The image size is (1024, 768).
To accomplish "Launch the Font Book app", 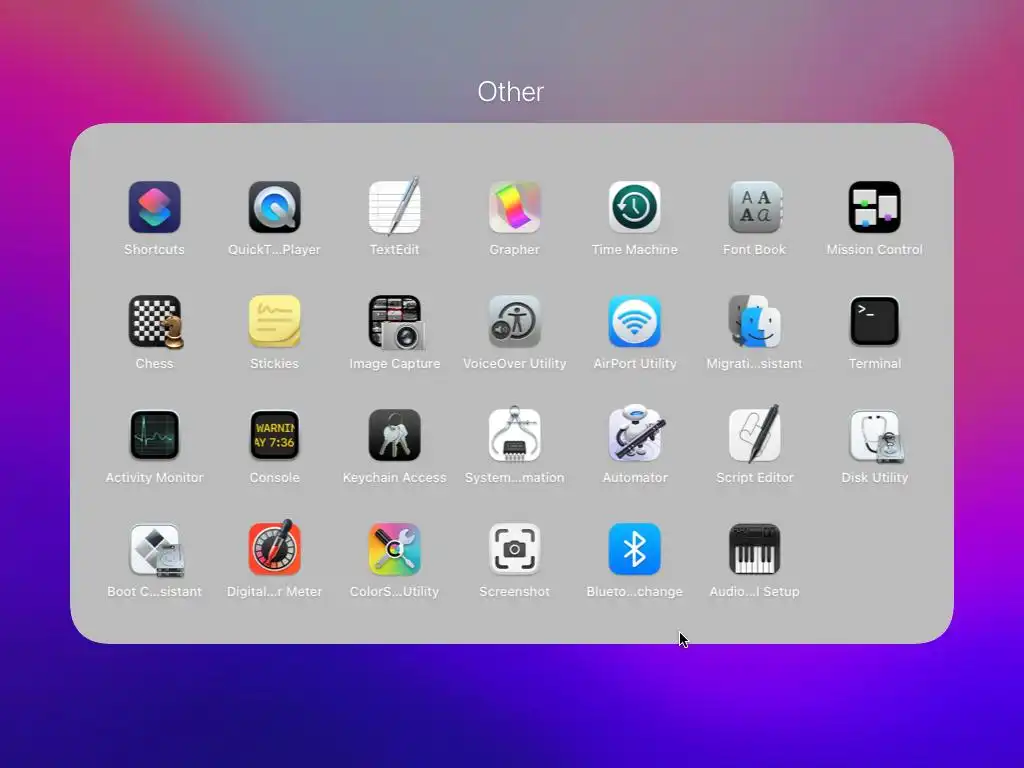I will (x=754, y=207).
